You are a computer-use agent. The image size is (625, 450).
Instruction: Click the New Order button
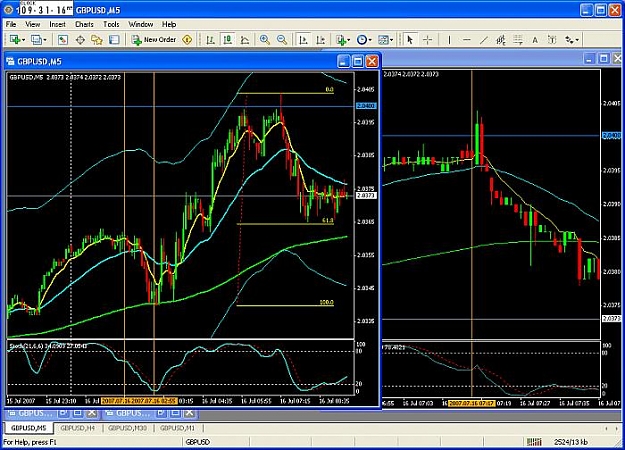pos(154,40)
